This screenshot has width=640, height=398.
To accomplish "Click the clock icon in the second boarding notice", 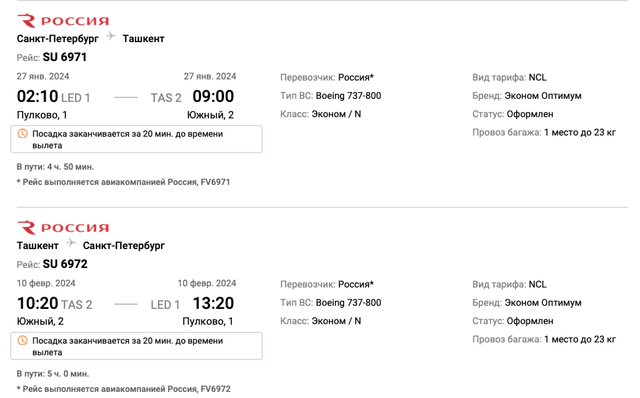I will [22, 340].
